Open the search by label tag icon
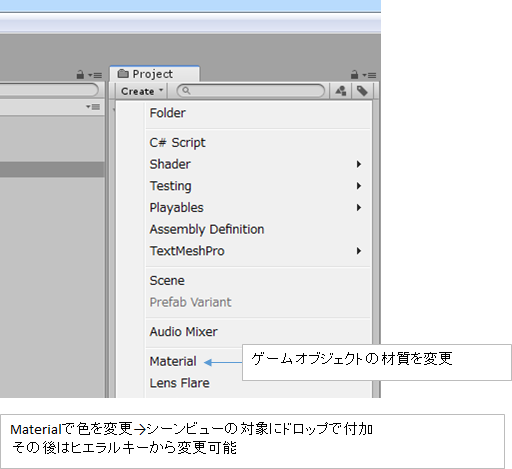This screenshot has height=469, width=512. (x=362, y=91)
